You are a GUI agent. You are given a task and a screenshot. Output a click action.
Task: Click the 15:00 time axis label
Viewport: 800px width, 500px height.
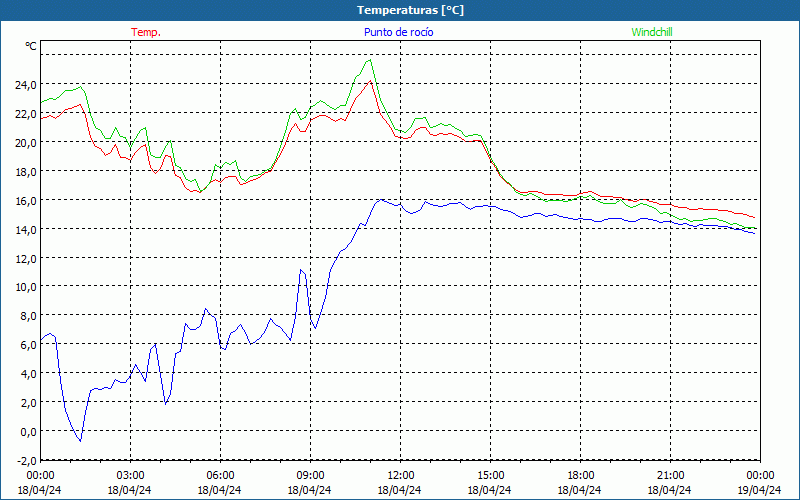tap(490, 476)
